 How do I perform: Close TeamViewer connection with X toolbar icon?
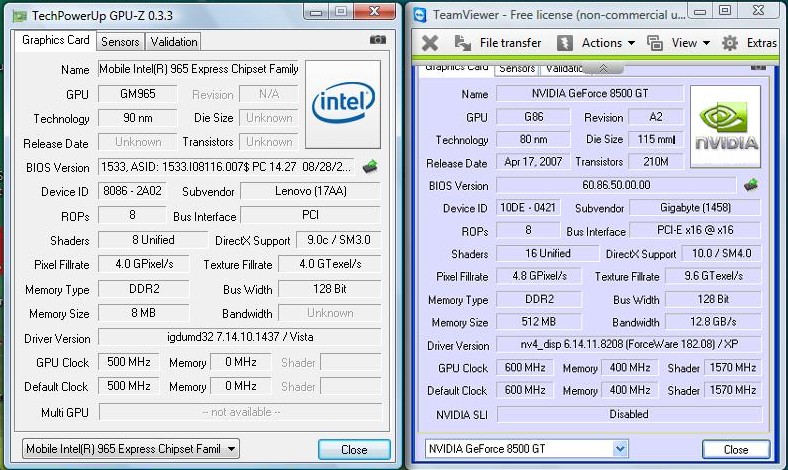tap(430, 43)
